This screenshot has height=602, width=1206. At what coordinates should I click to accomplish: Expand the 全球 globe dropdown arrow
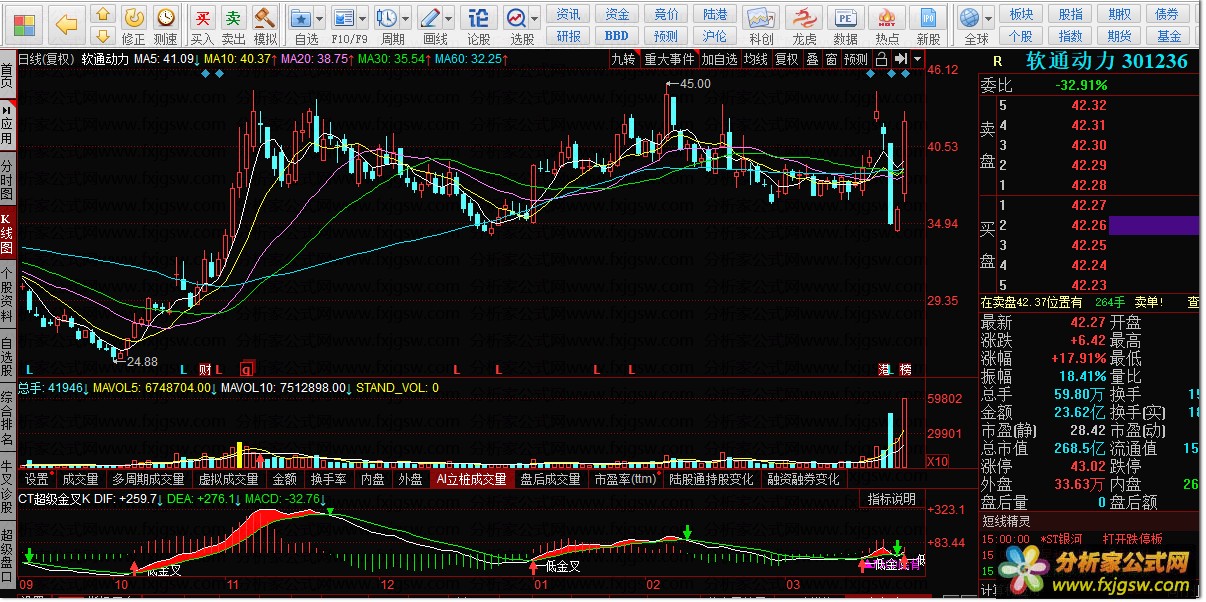tap(990, 19)
